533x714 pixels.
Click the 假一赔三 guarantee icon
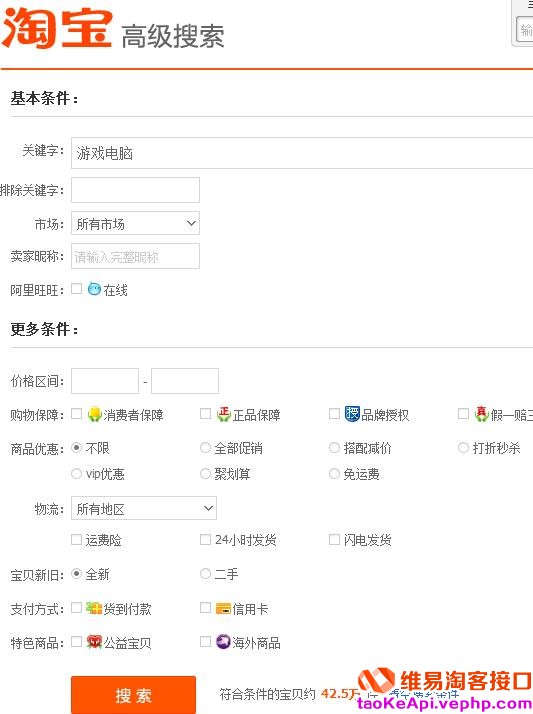[482, 414]
